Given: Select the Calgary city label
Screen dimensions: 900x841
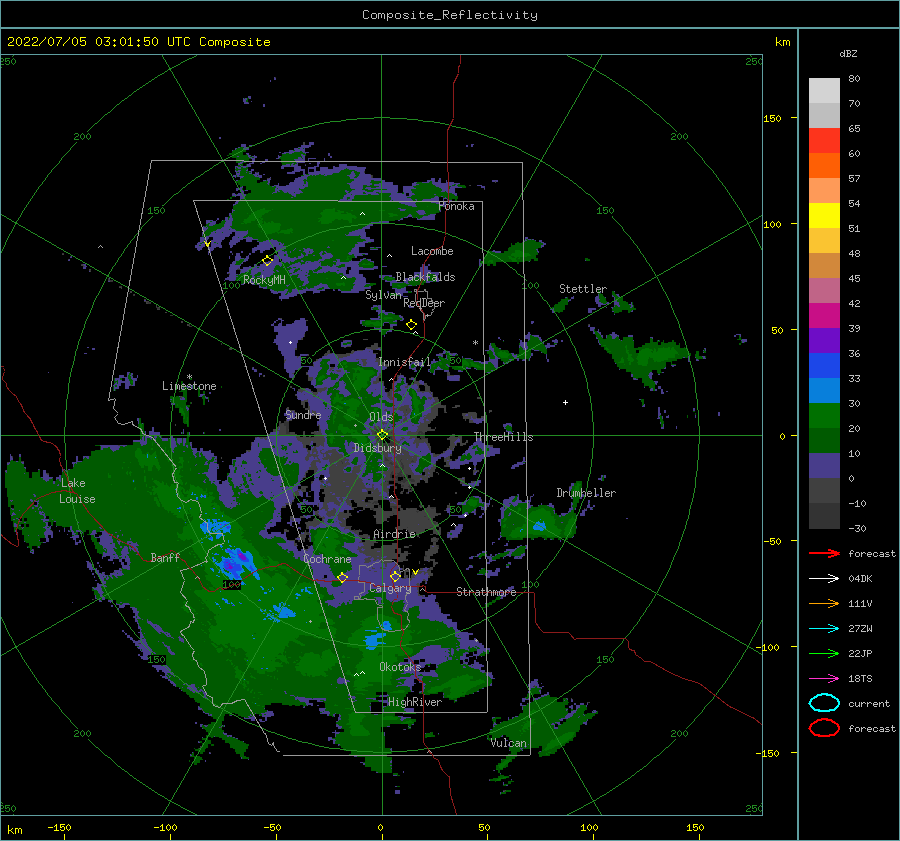Looking at the screenshot, I should coord(390,588).
